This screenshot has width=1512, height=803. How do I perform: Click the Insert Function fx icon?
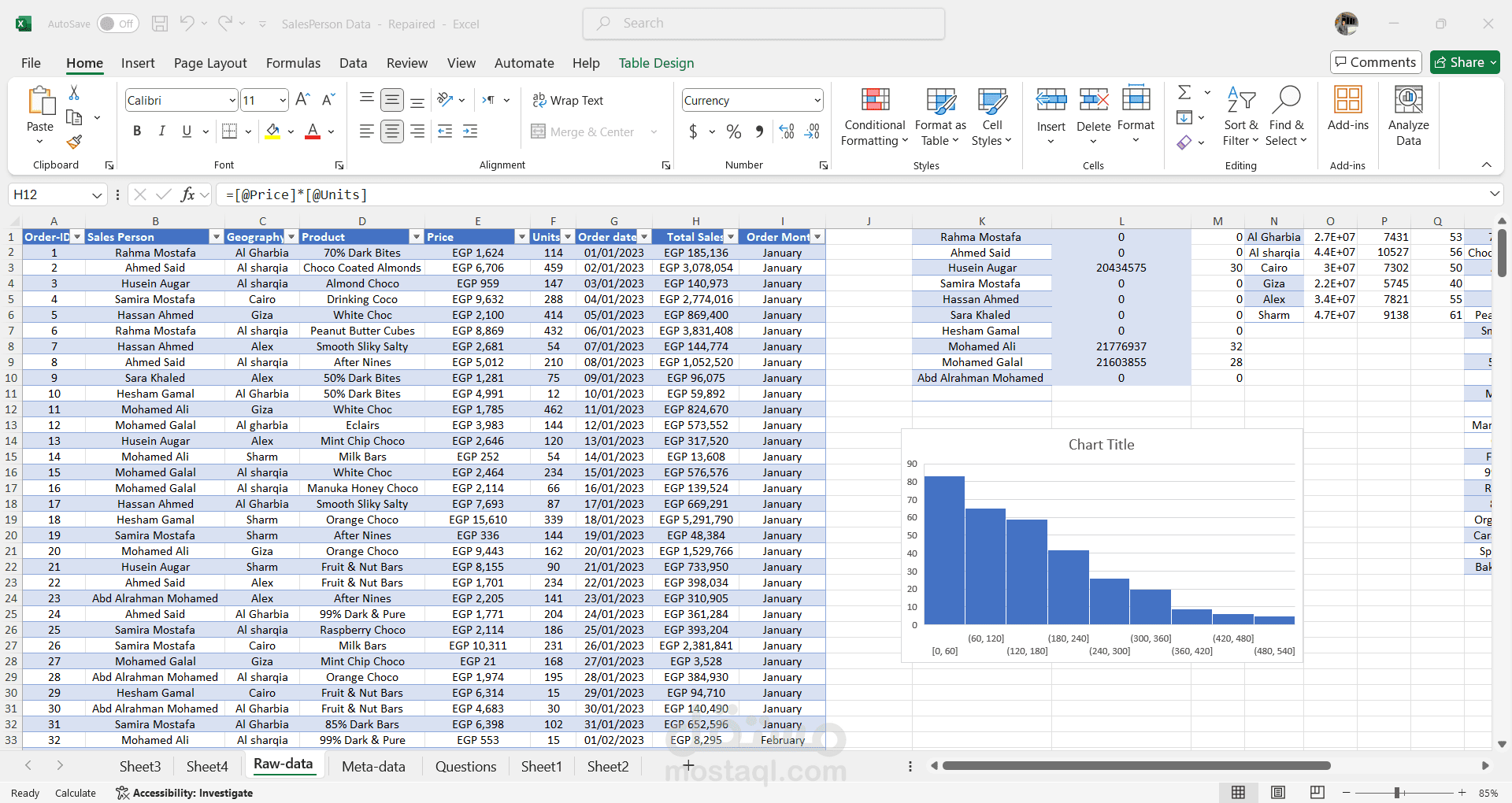(x=187, y=194)
